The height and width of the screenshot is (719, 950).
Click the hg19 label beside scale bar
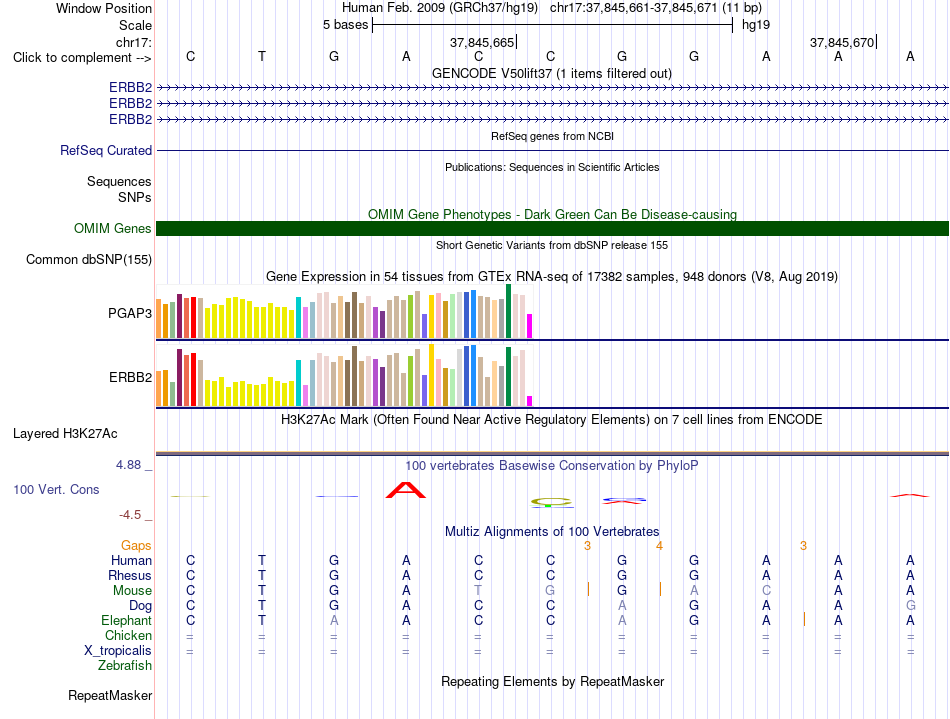[756, 25]
